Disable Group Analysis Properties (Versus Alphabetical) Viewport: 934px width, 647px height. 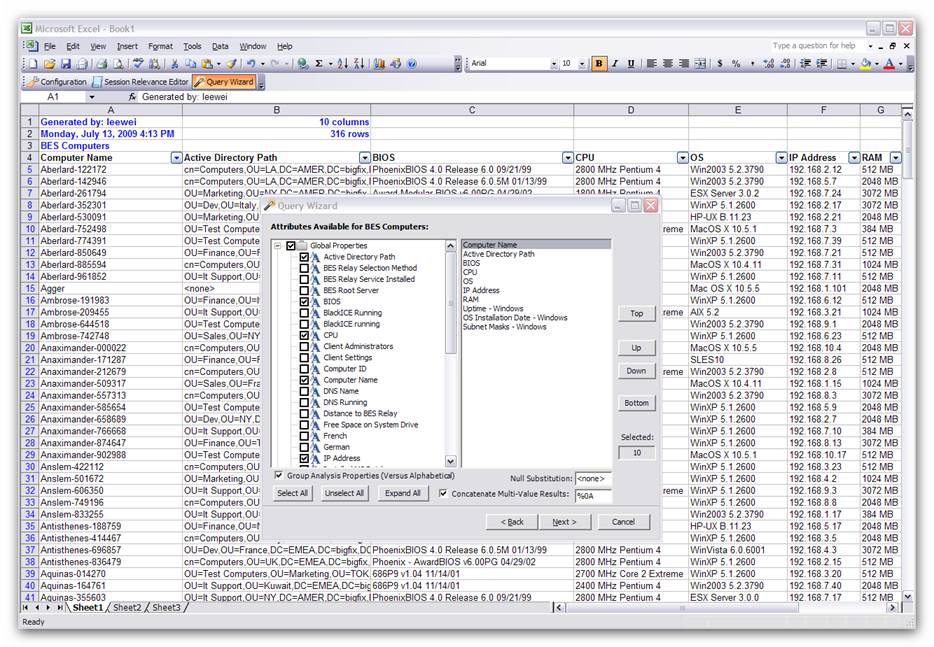click(x=278, y=476)
